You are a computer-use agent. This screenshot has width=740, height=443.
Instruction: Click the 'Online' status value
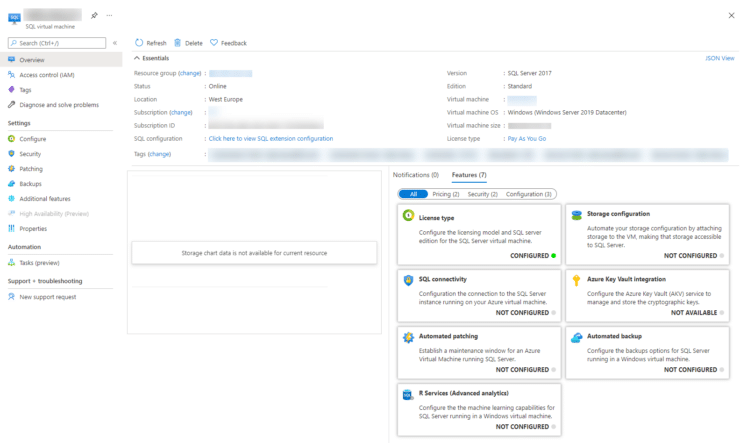click(x=218, y=86)
